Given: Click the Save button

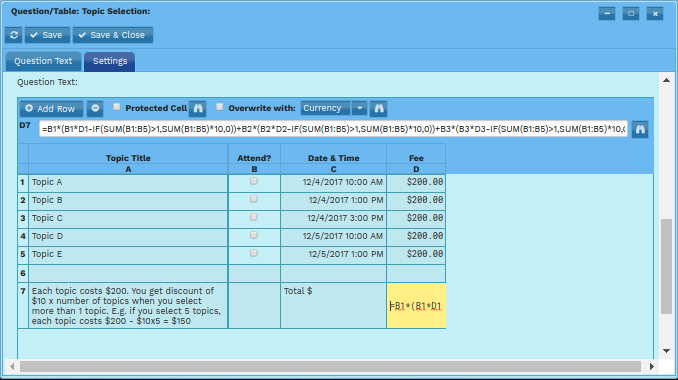Looking at the screenshot, I should tap(47, 35).
